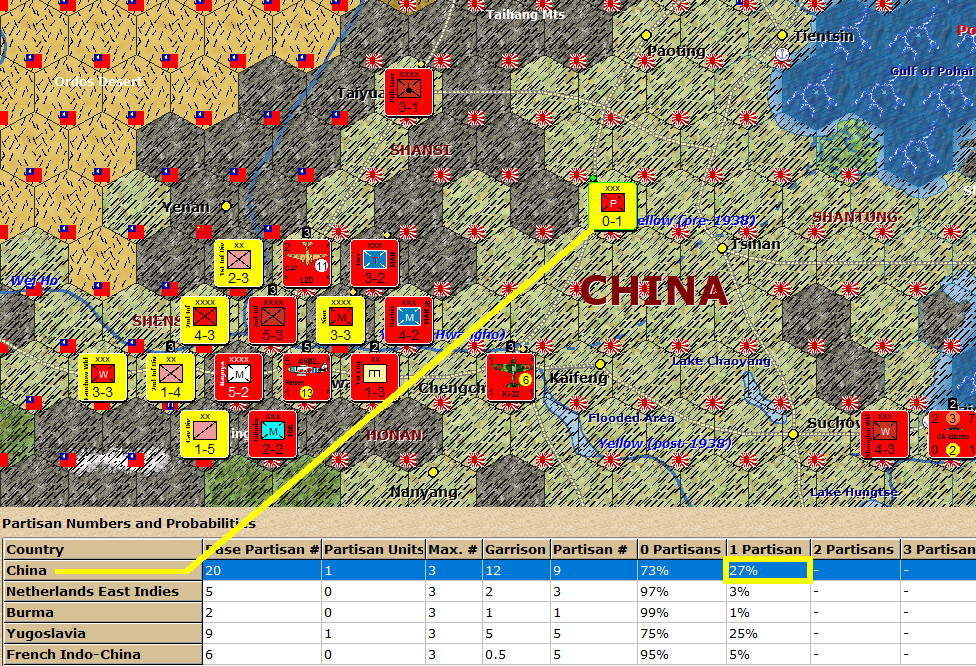
Task: Select the red 3-2 MAN territorial counter
Action: (x=375, y=263)
